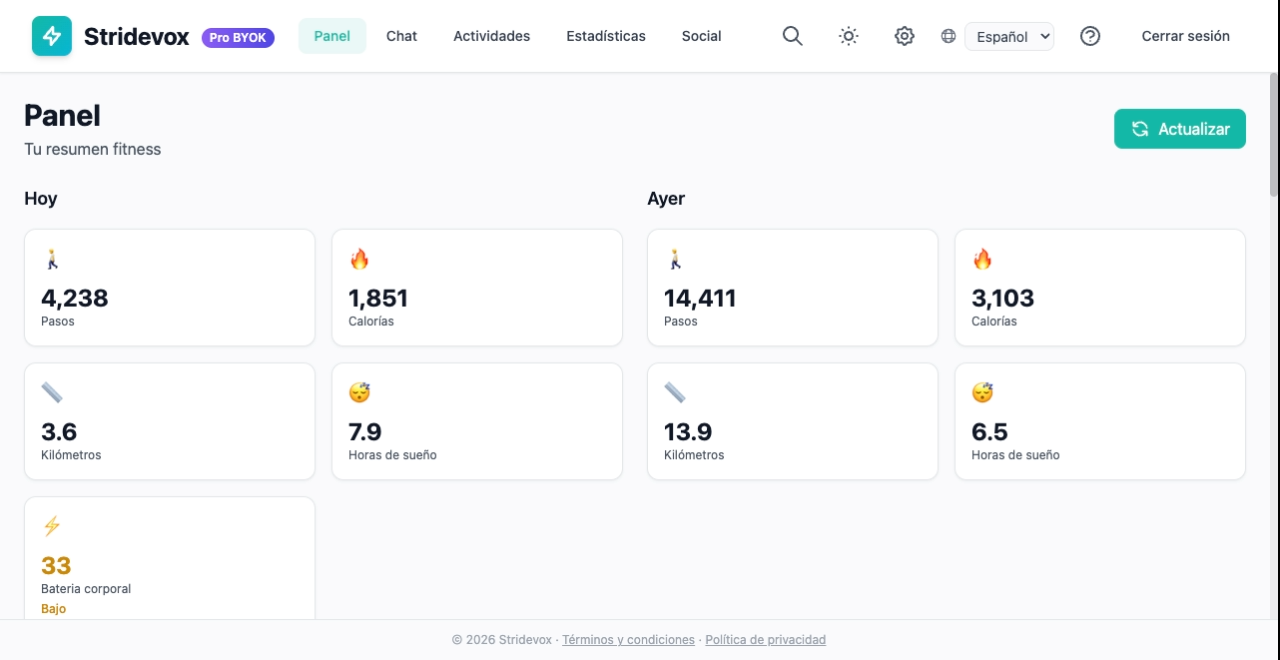This screenshot has width=1280, height=660.
Task: Click the Stridevox lightning logo icon
Action: coord(52,36)
